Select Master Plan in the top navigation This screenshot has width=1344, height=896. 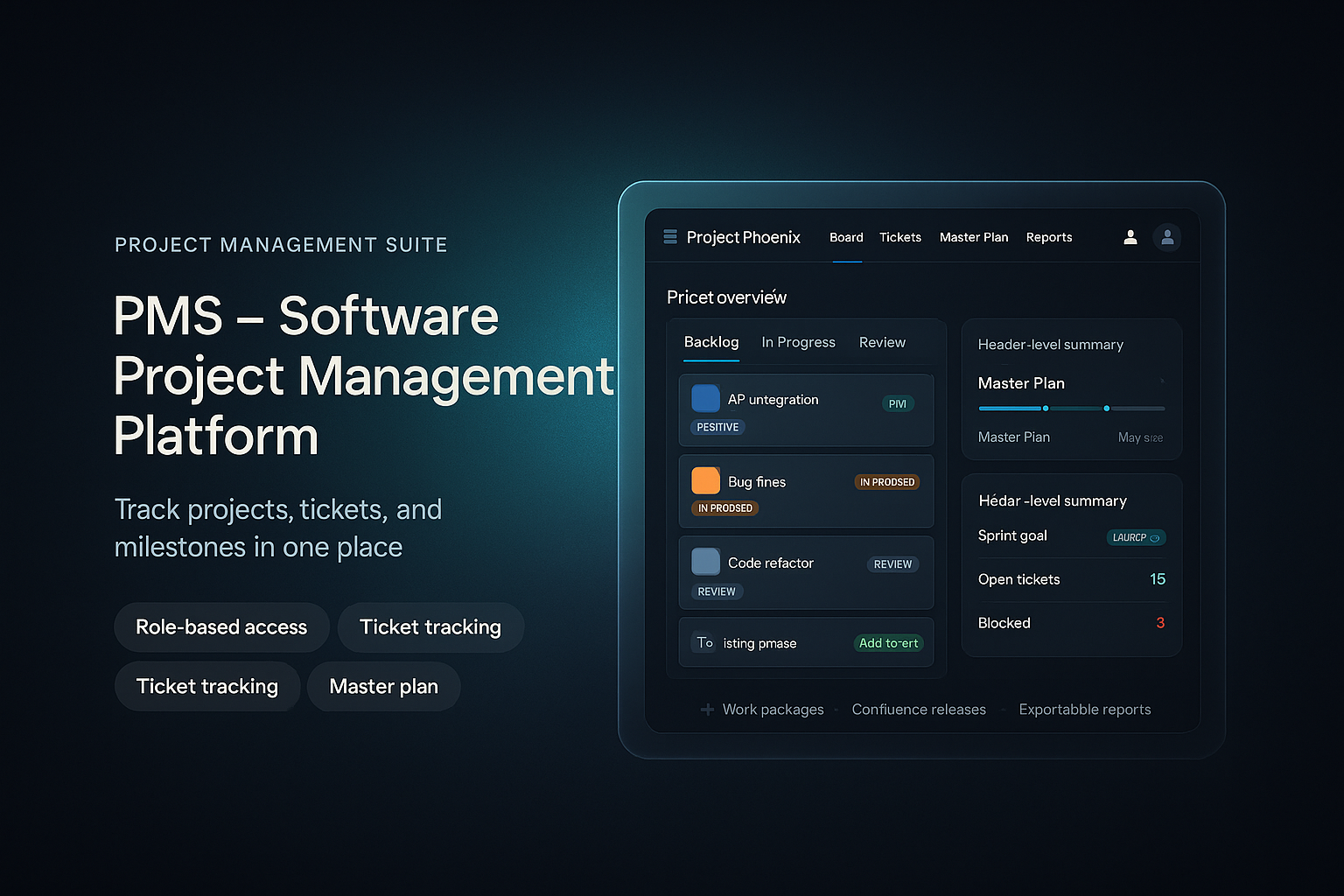[x=974, y=237]
